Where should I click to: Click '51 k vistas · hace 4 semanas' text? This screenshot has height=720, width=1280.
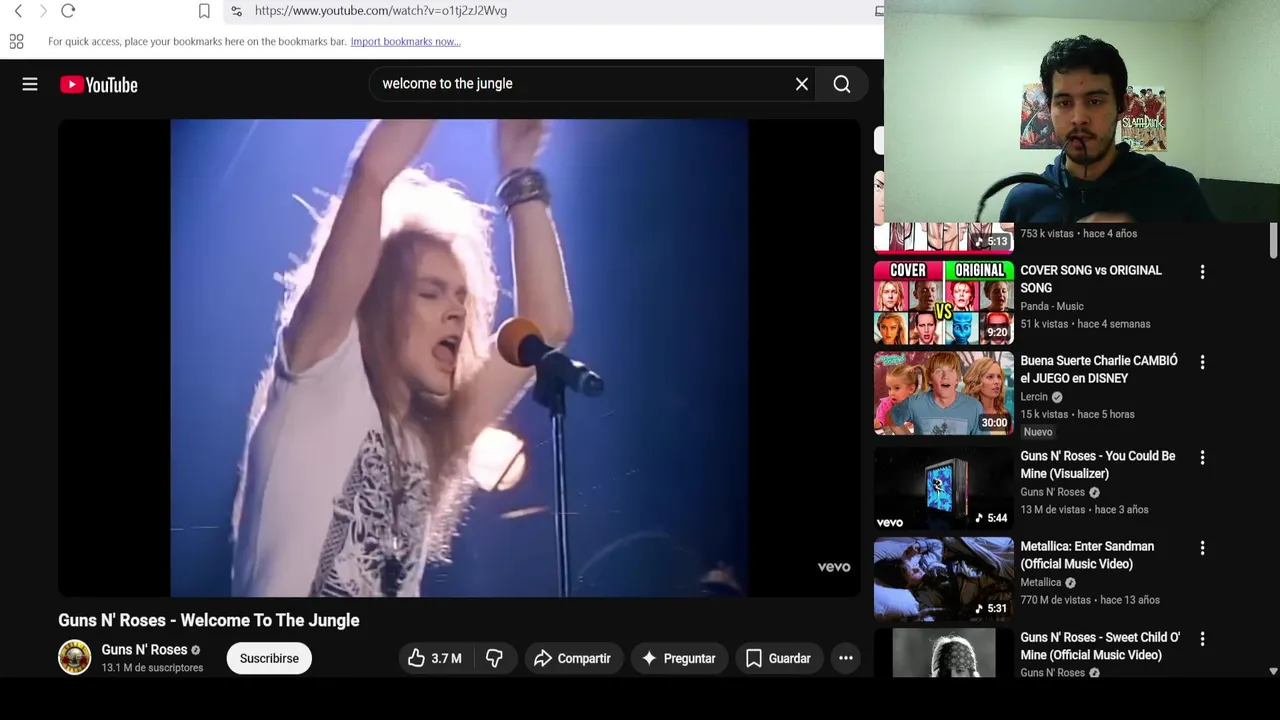pyautogui.click(x=1085, y=324)
